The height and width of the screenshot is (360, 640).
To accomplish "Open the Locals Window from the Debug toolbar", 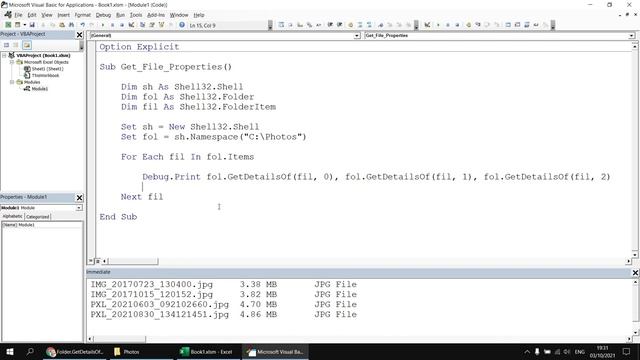I will pos(508,25).
